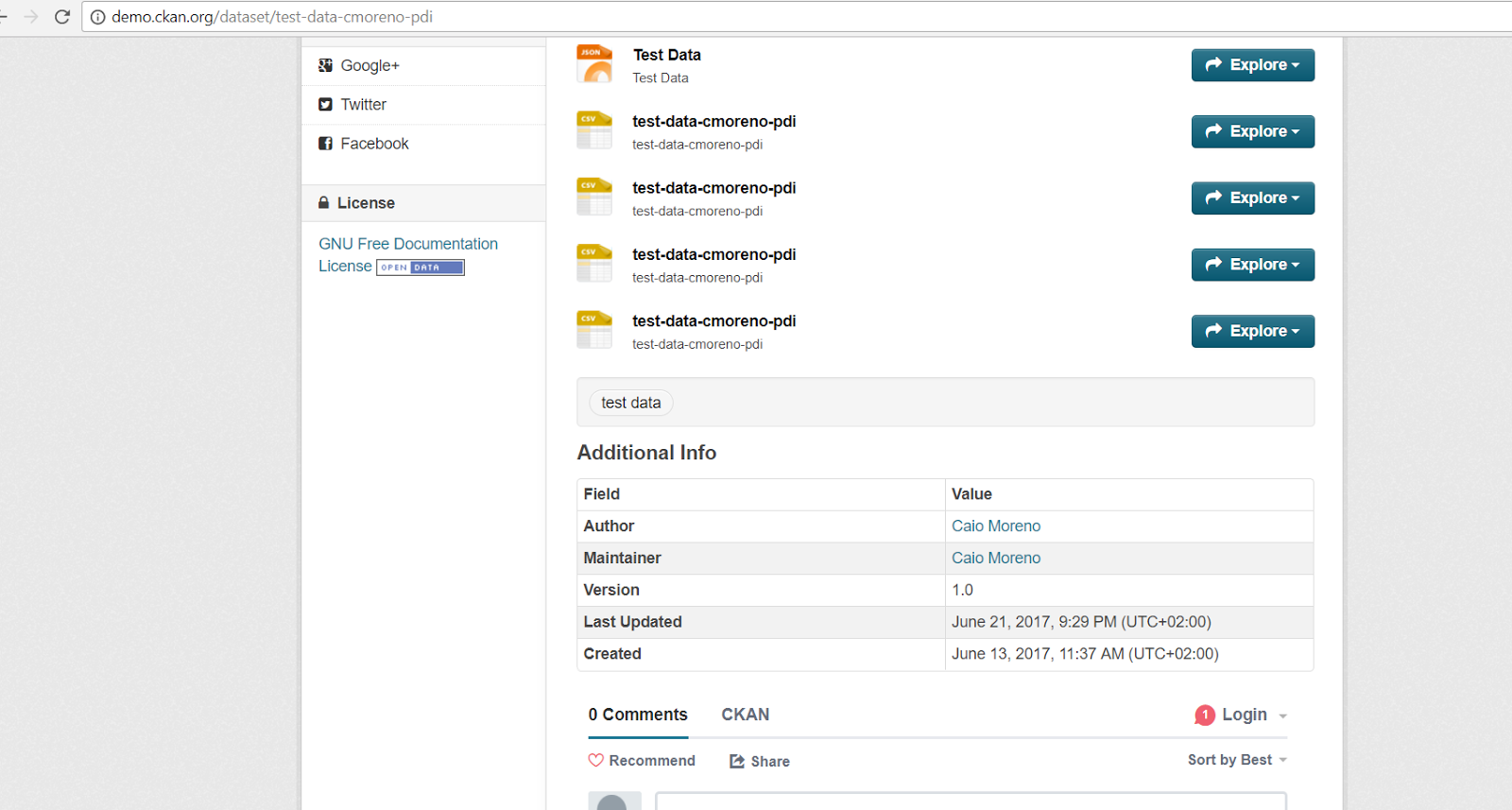Click the heart Recommend button
Viewport: 1512px width, 810px height.
[x=642, y=761]
